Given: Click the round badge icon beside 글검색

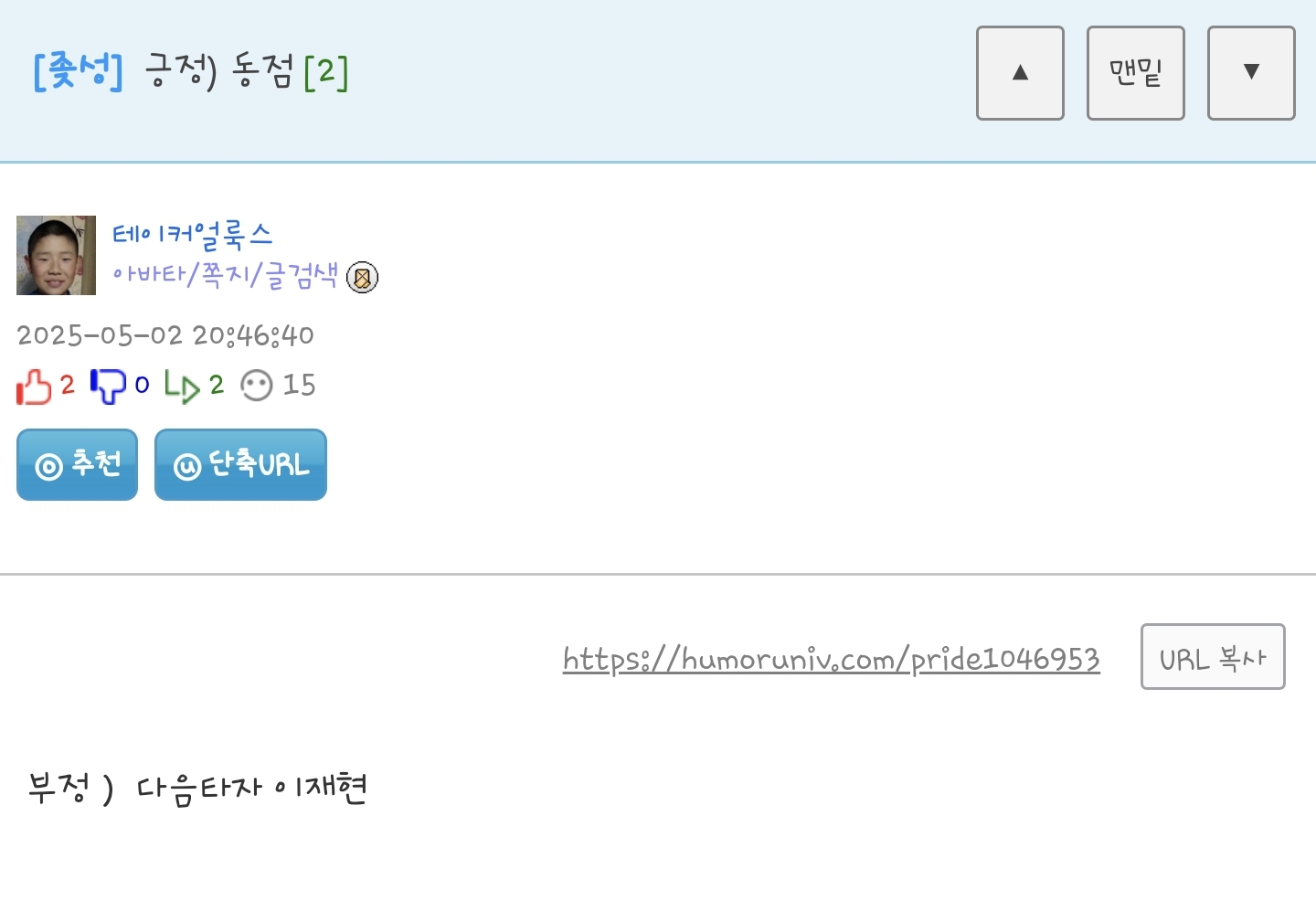Looking at the screenshot, I should click(x=362, y=277).
